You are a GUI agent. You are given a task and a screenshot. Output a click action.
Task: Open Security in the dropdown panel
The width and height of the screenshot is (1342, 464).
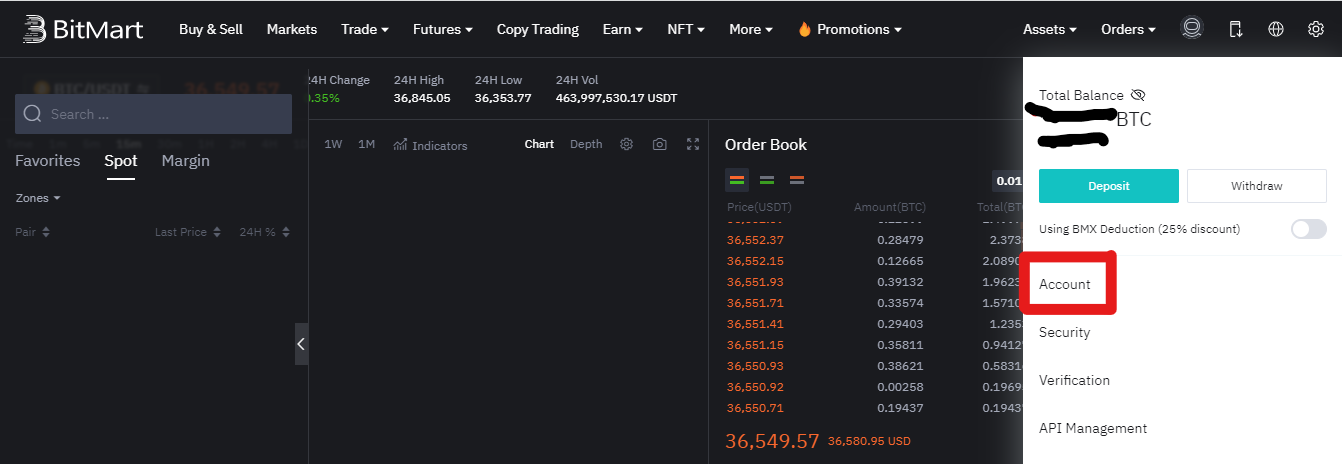click(x=1065, y=332)
